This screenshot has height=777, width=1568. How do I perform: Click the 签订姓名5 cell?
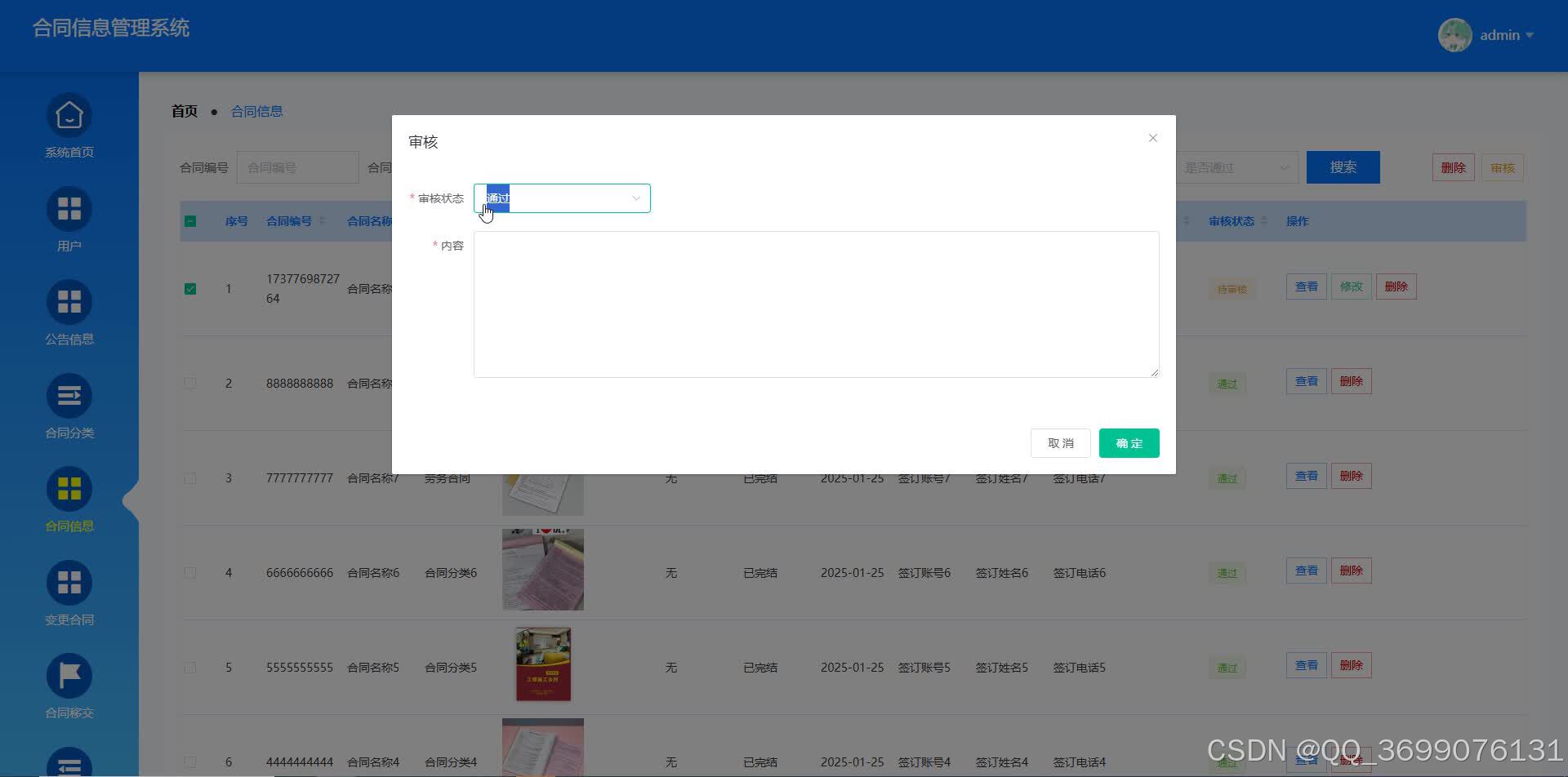[x=1002, y=668]
